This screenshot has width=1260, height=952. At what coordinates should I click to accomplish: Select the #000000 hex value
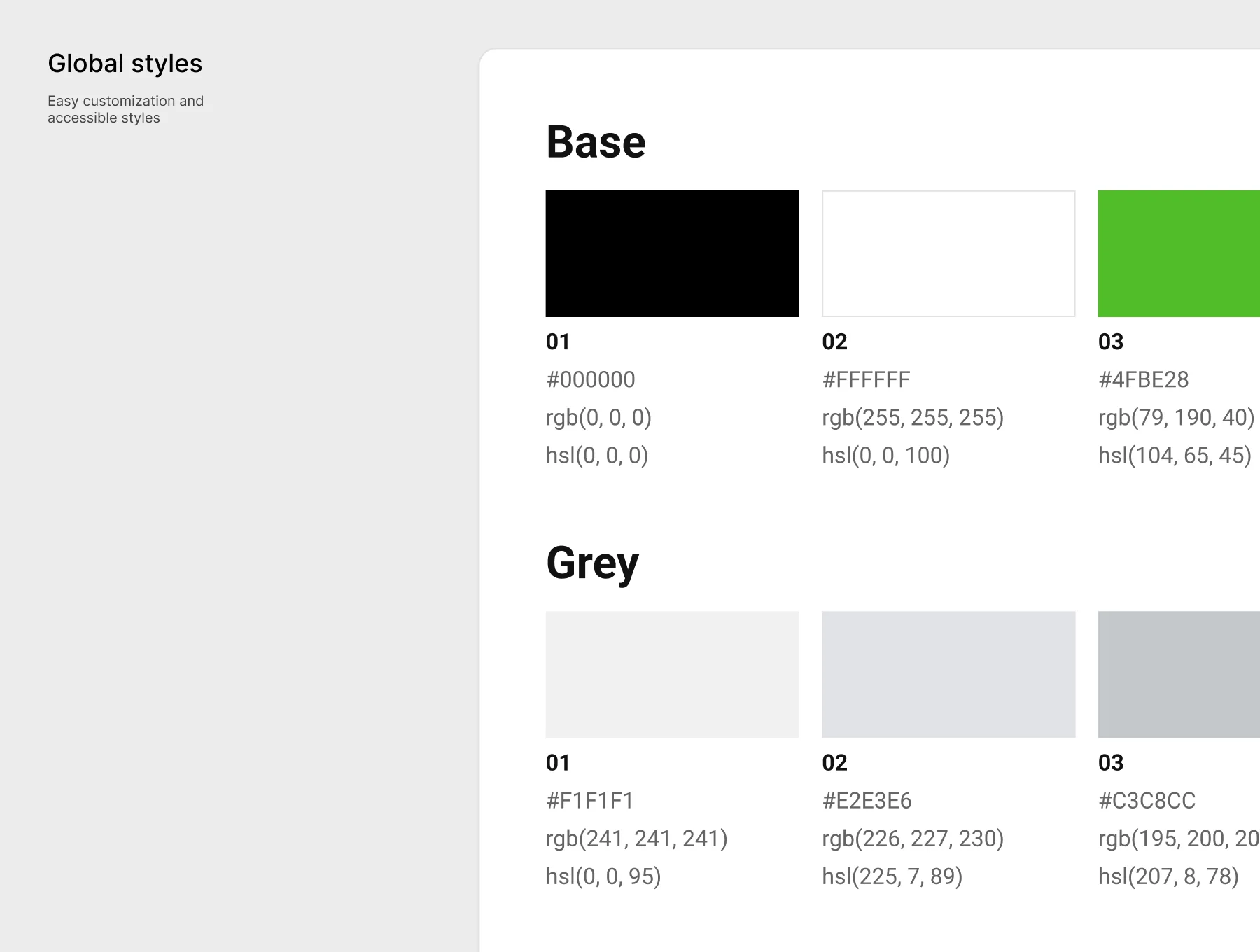[591, 379]
